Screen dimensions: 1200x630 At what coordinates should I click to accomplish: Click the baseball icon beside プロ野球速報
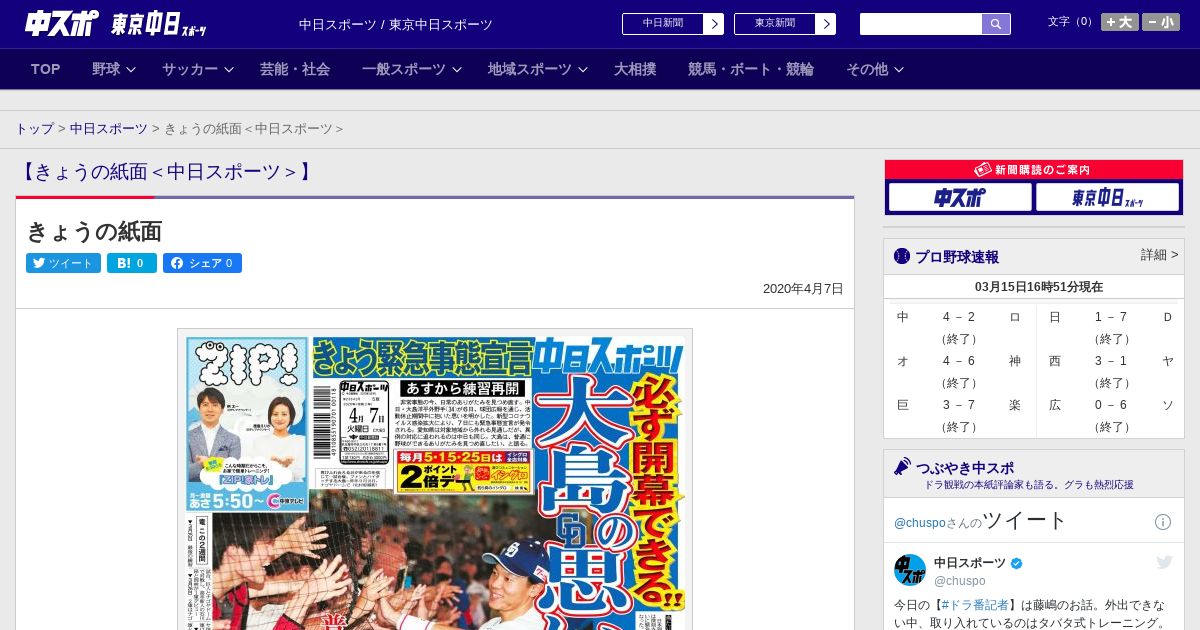tap(902, 256)
